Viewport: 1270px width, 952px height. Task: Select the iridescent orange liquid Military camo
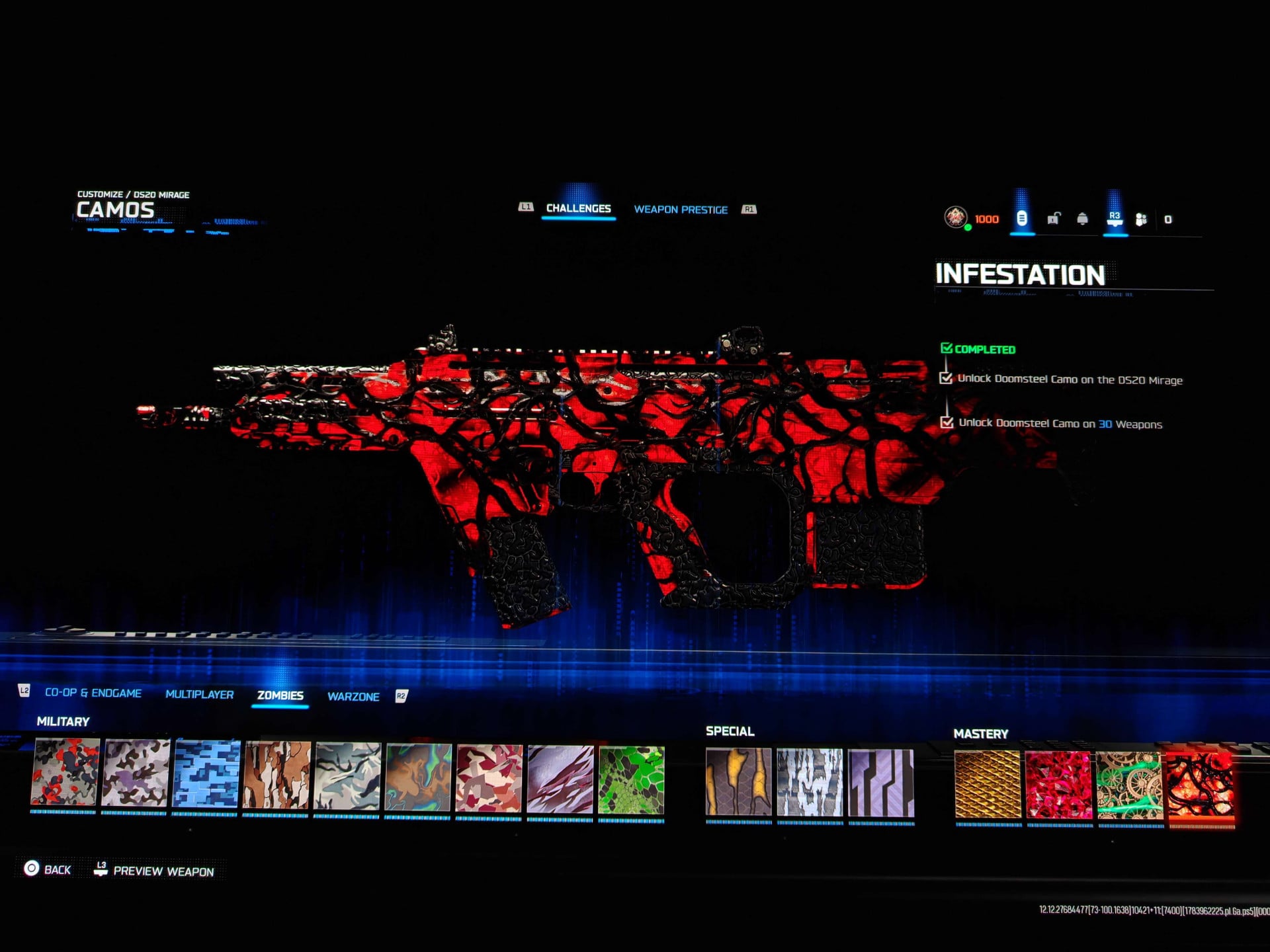418,777
